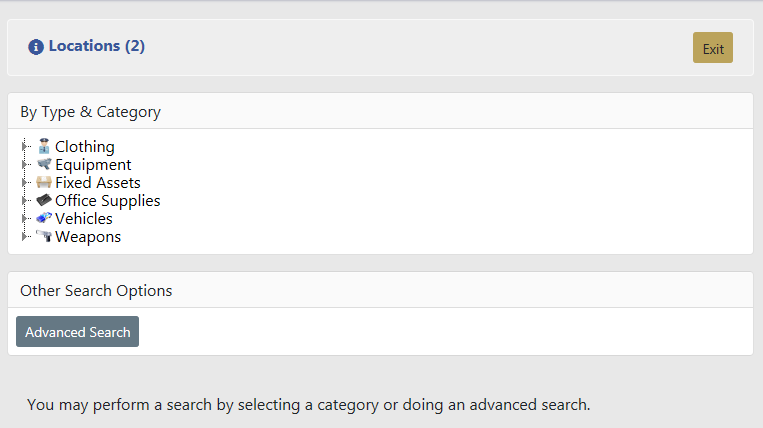Expand the Office Supplies tree node
763x428 pixels.
click(x=25, y=201)
